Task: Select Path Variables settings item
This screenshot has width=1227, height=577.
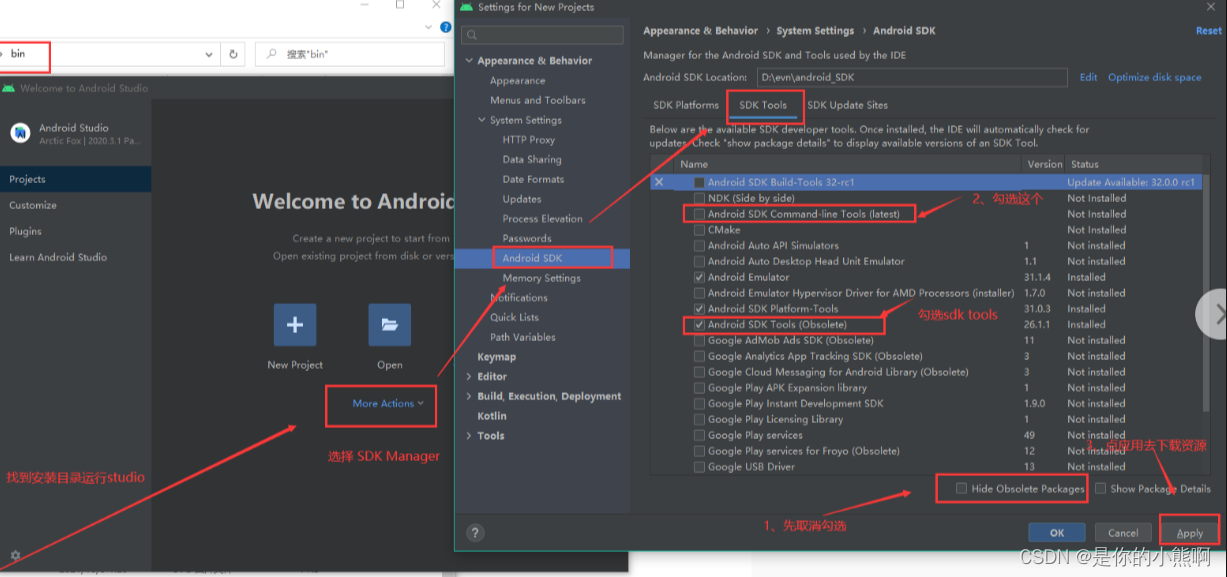Action: click(523, 337)
